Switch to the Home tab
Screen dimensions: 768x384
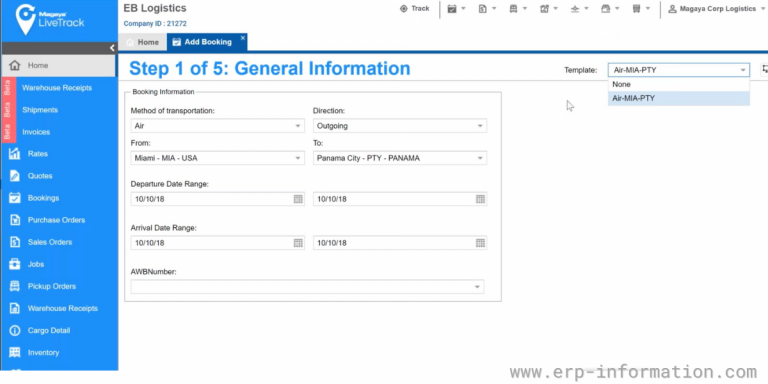142,42
